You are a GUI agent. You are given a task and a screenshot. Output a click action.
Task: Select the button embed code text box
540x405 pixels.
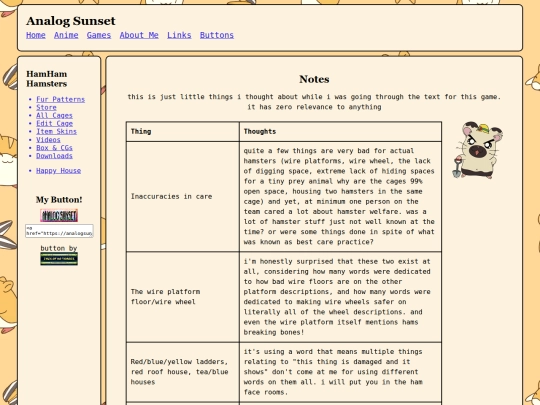59,231
